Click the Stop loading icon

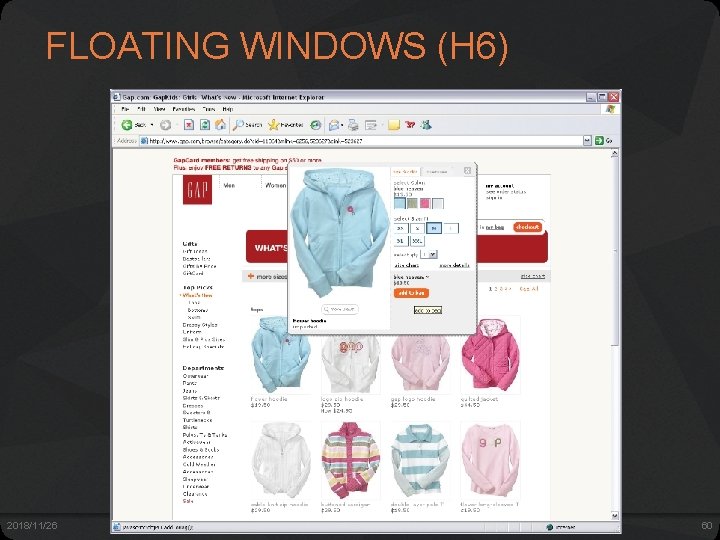[189, 125]
